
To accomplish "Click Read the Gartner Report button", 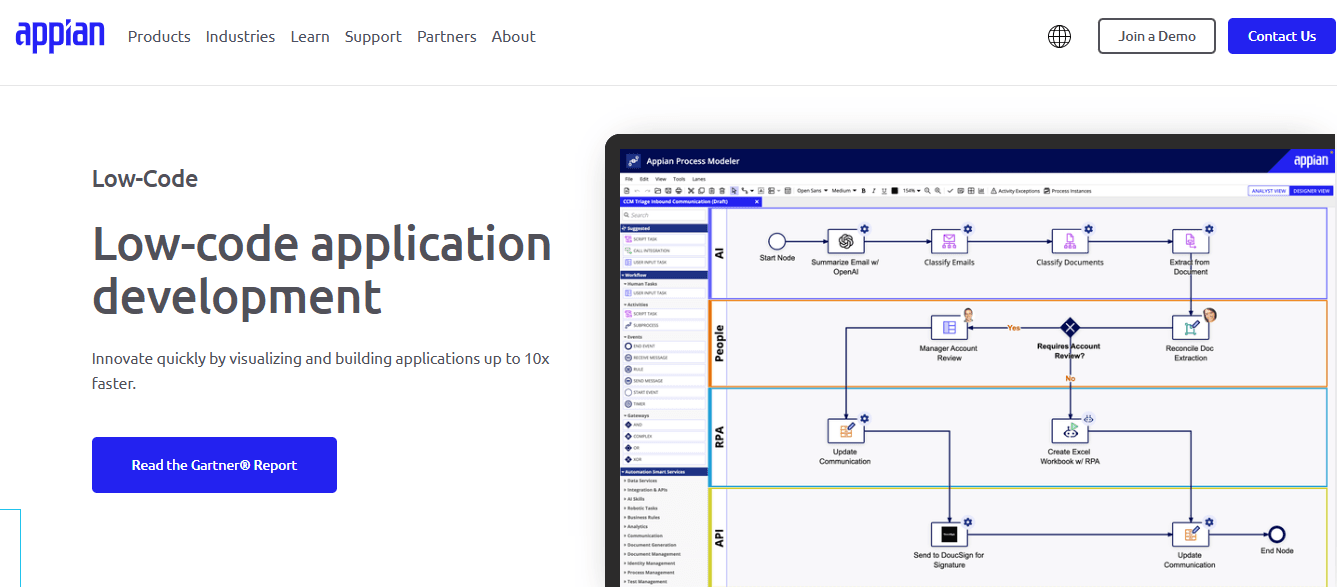I will coord(214,465).
